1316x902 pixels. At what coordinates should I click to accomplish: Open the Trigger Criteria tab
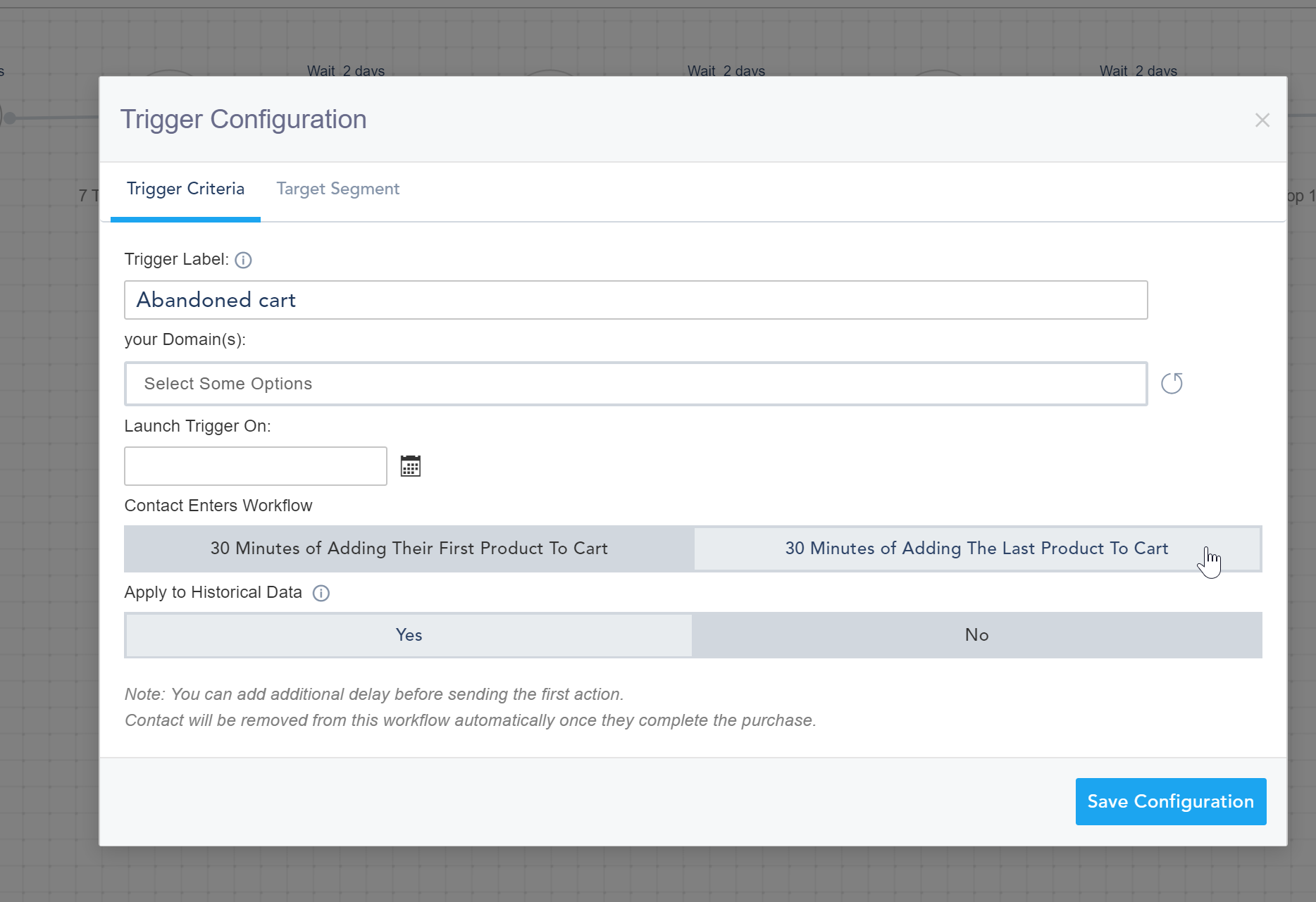[x=185, y=189]
